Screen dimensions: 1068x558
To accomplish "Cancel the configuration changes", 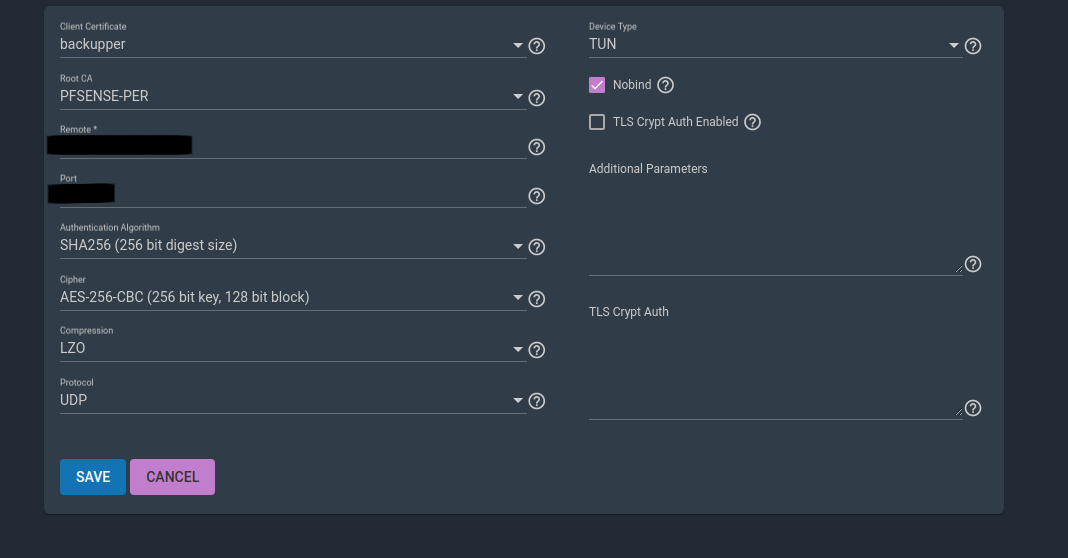I will point(172,477).
